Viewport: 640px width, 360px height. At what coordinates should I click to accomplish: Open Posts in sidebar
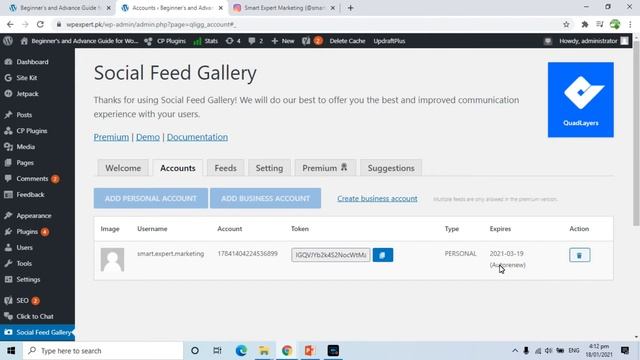click(x=24, y=115)
